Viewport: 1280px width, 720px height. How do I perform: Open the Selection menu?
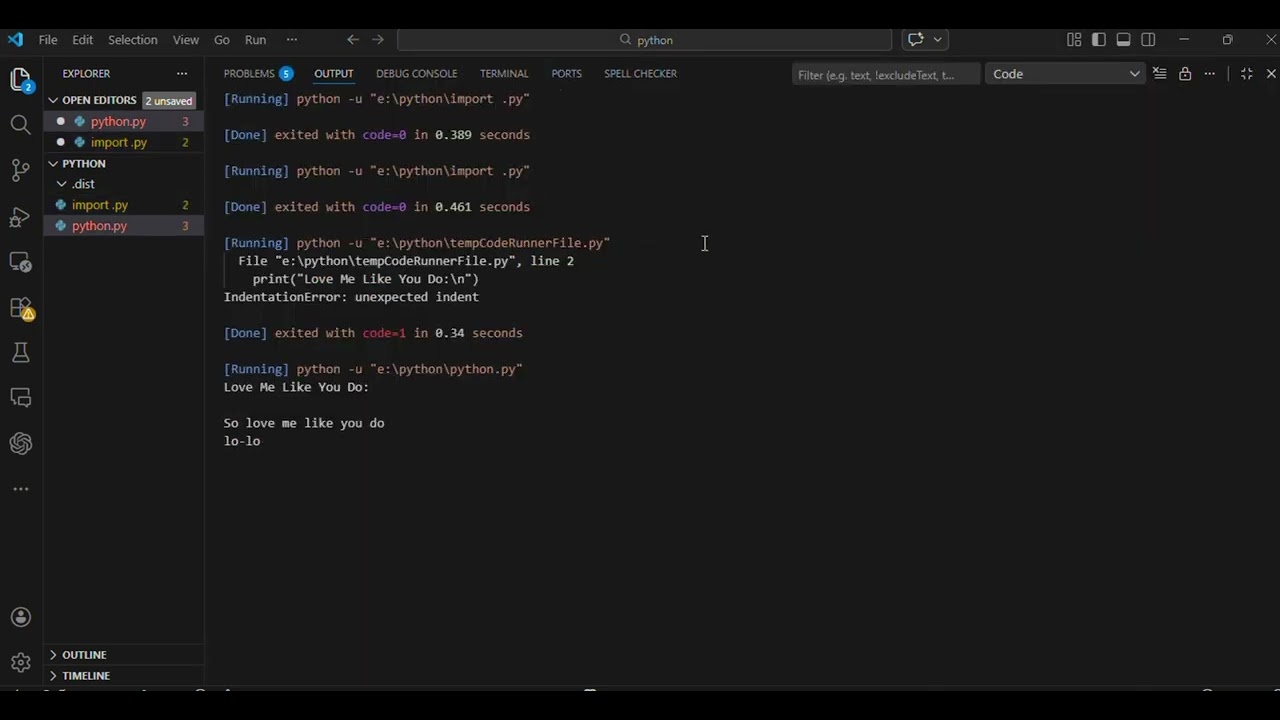(x=133, y=40)
